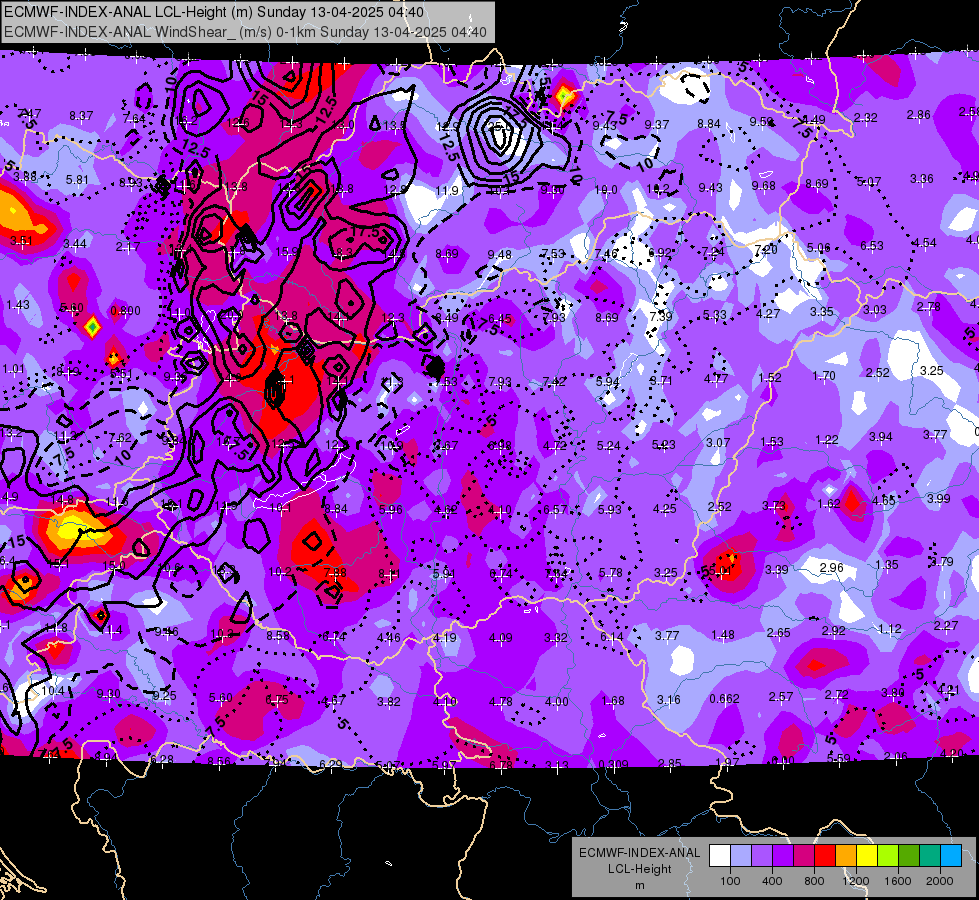The image size is (979, 900).
Task: Click the map value 3.39
Action: coord(776,569)
